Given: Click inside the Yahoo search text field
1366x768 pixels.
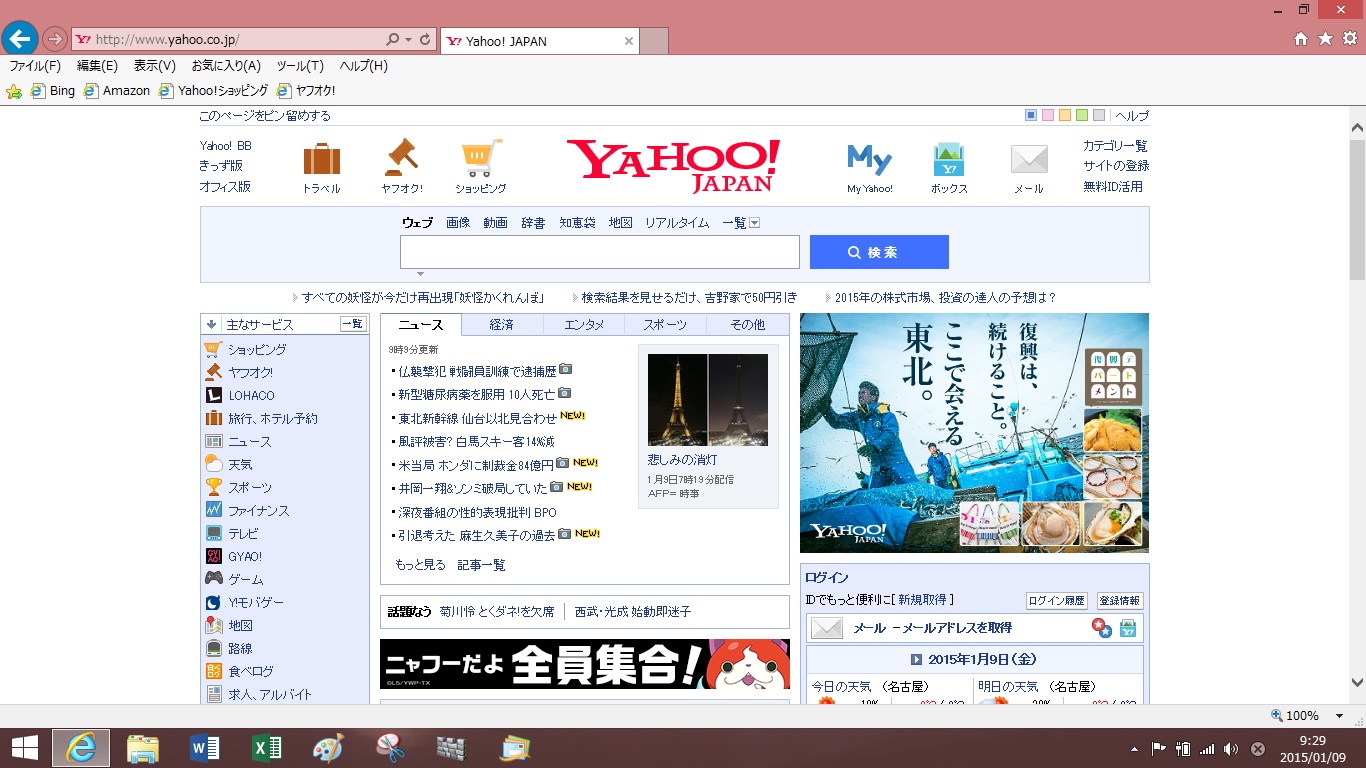Looking at the screenshot, I should tap(599, 252).
